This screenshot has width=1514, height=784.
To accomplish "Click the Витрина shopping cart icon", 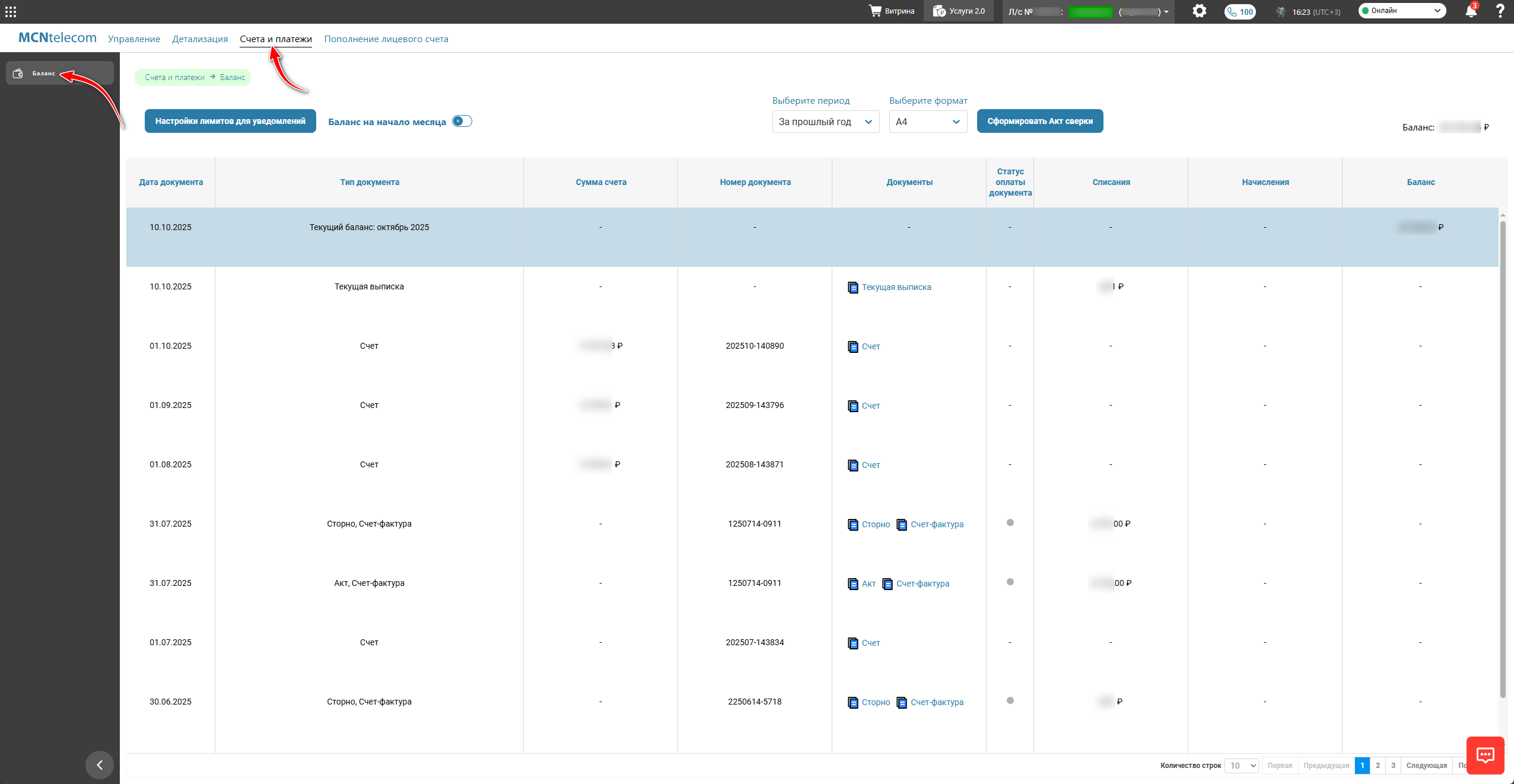I will click(875, 11).
